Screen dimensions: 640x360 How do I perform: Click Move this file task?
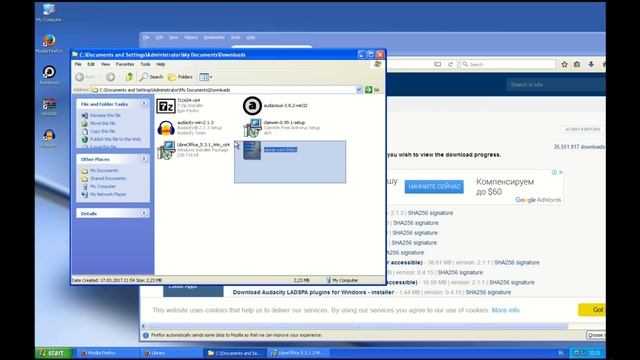click(103, 123)
